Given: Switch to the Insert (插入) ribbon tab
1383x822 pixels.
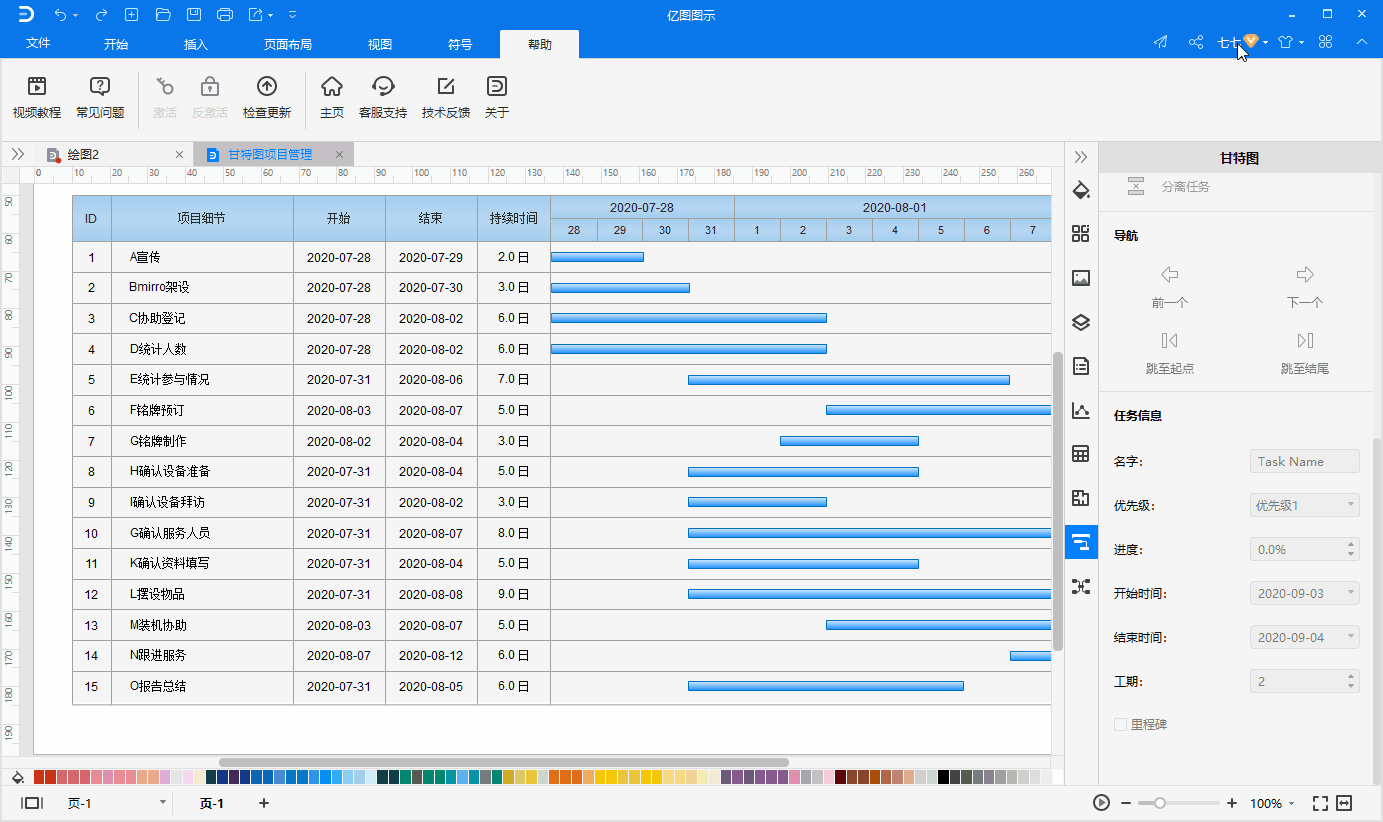Looking at the screenshot, I should coord(196,45).
